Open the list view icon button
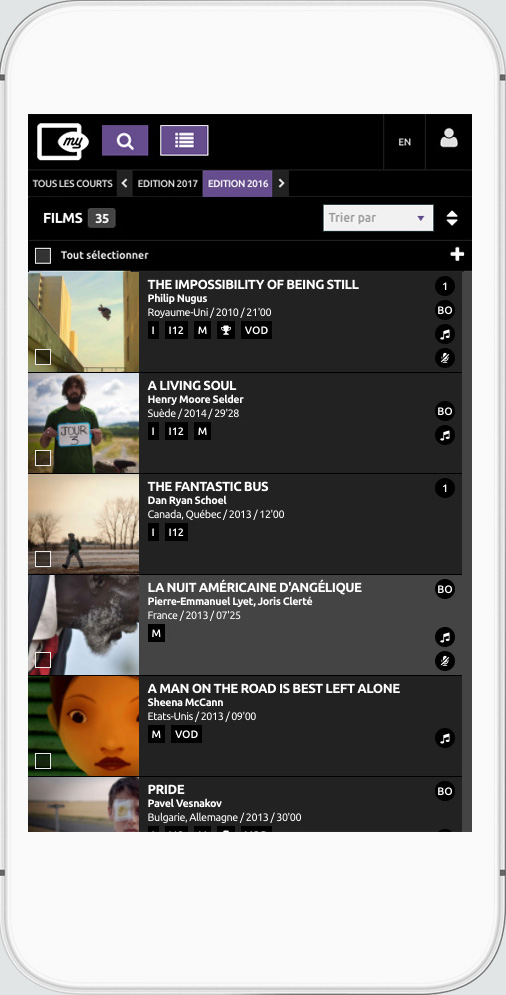Image resolution: width=506 pixels, height=995 pixels. click(x=184, y=140)
